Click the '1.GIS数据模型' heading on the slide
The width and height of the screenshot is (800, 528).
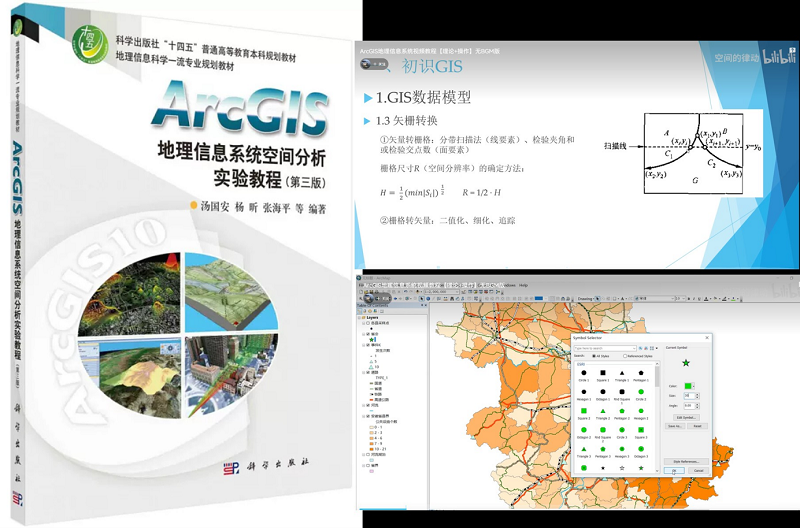423,97
